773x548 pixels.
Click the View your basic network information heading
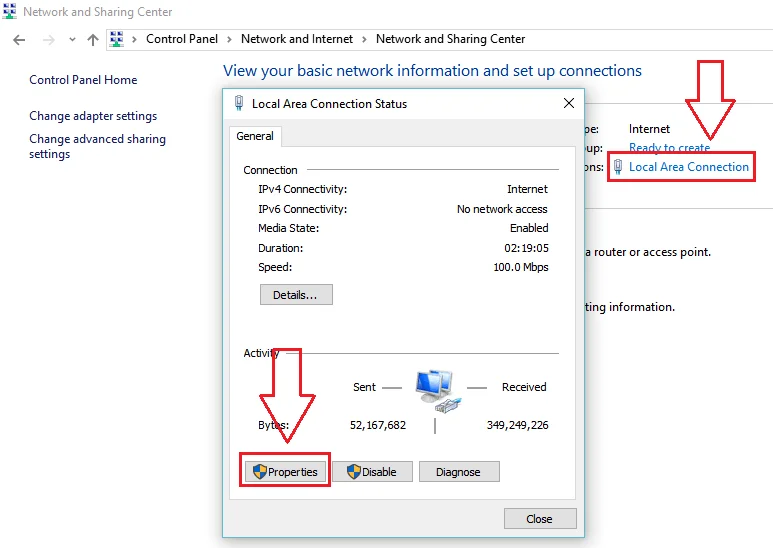pyautogui.click(x=432, y=70)
